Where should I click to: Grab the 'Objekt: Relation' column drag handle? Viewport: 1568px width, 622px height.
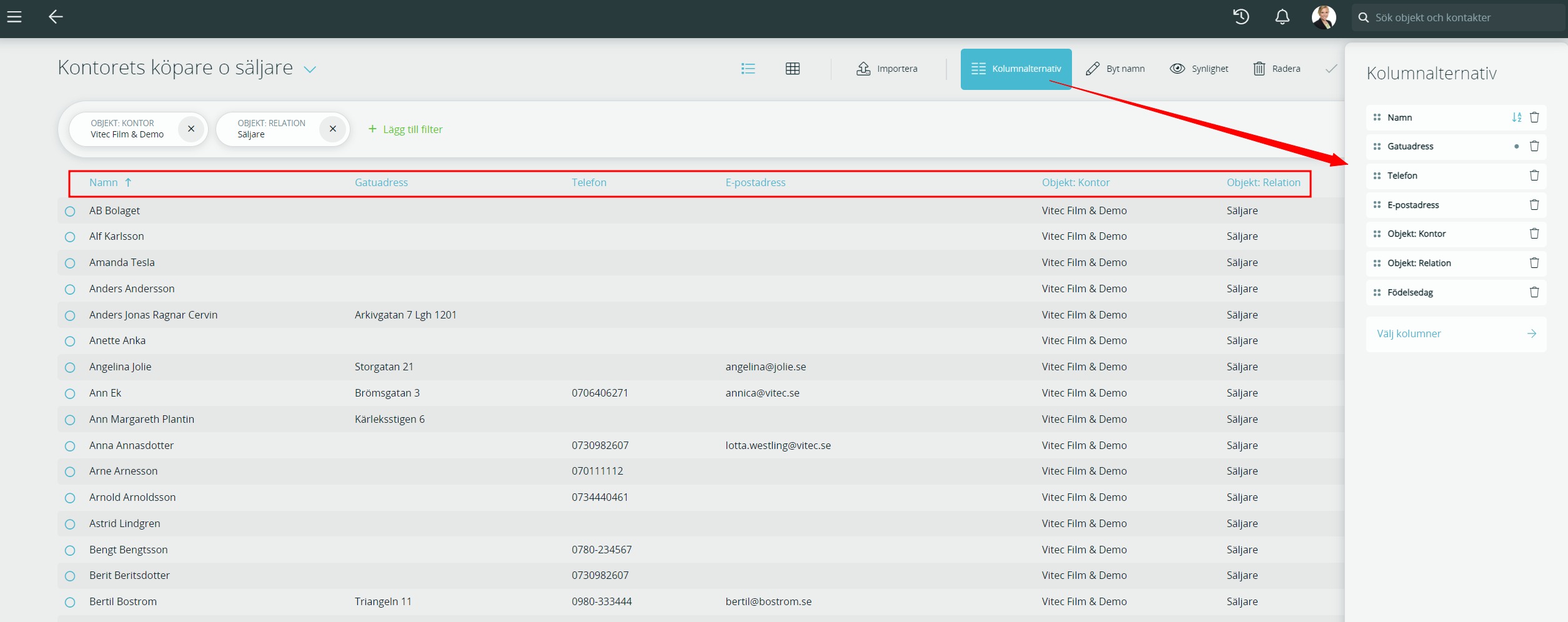coord(1377,263)
